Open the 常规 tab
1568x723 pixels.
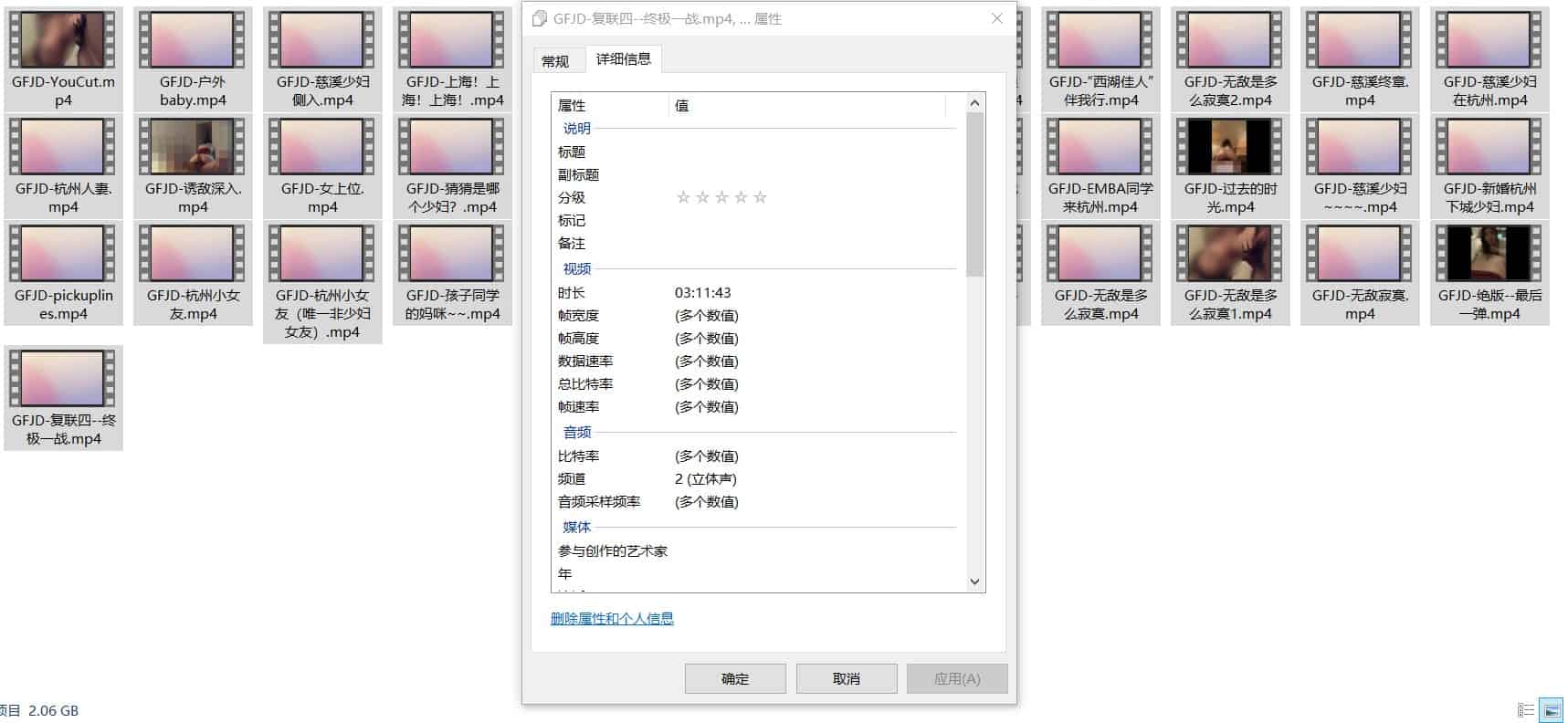[x=555, y=61]
